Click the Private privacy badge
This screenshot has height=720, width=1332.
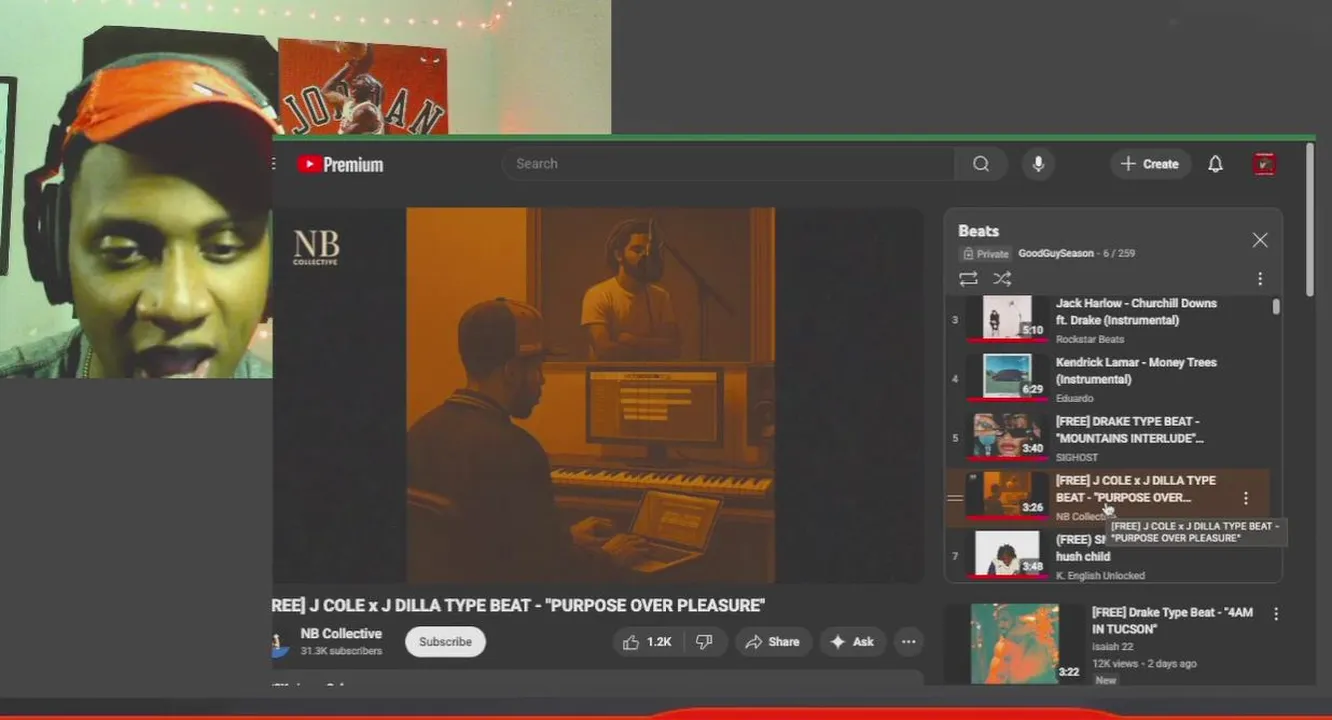click(985, 254)
